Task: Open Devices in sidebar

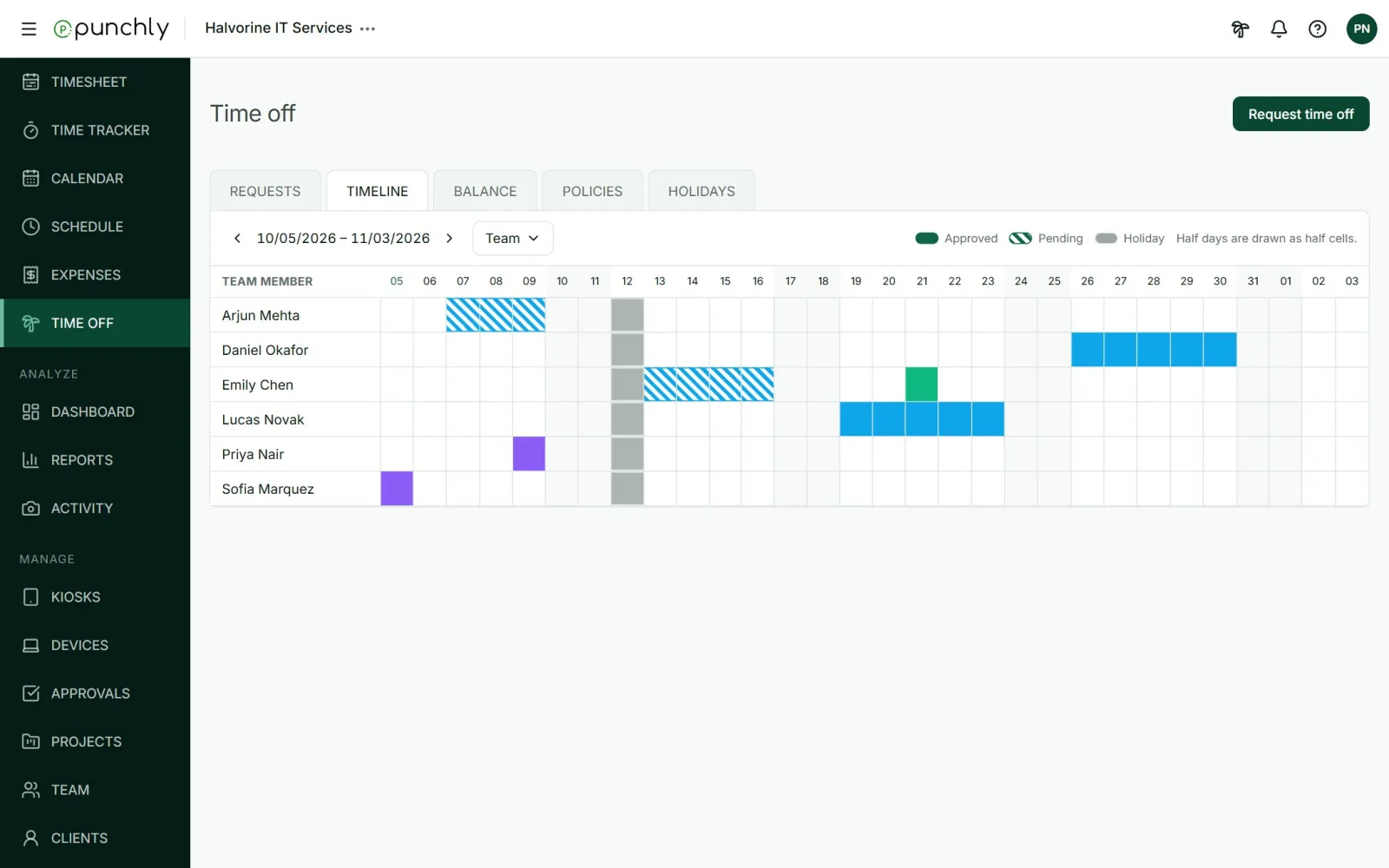Action: point(95,645)
